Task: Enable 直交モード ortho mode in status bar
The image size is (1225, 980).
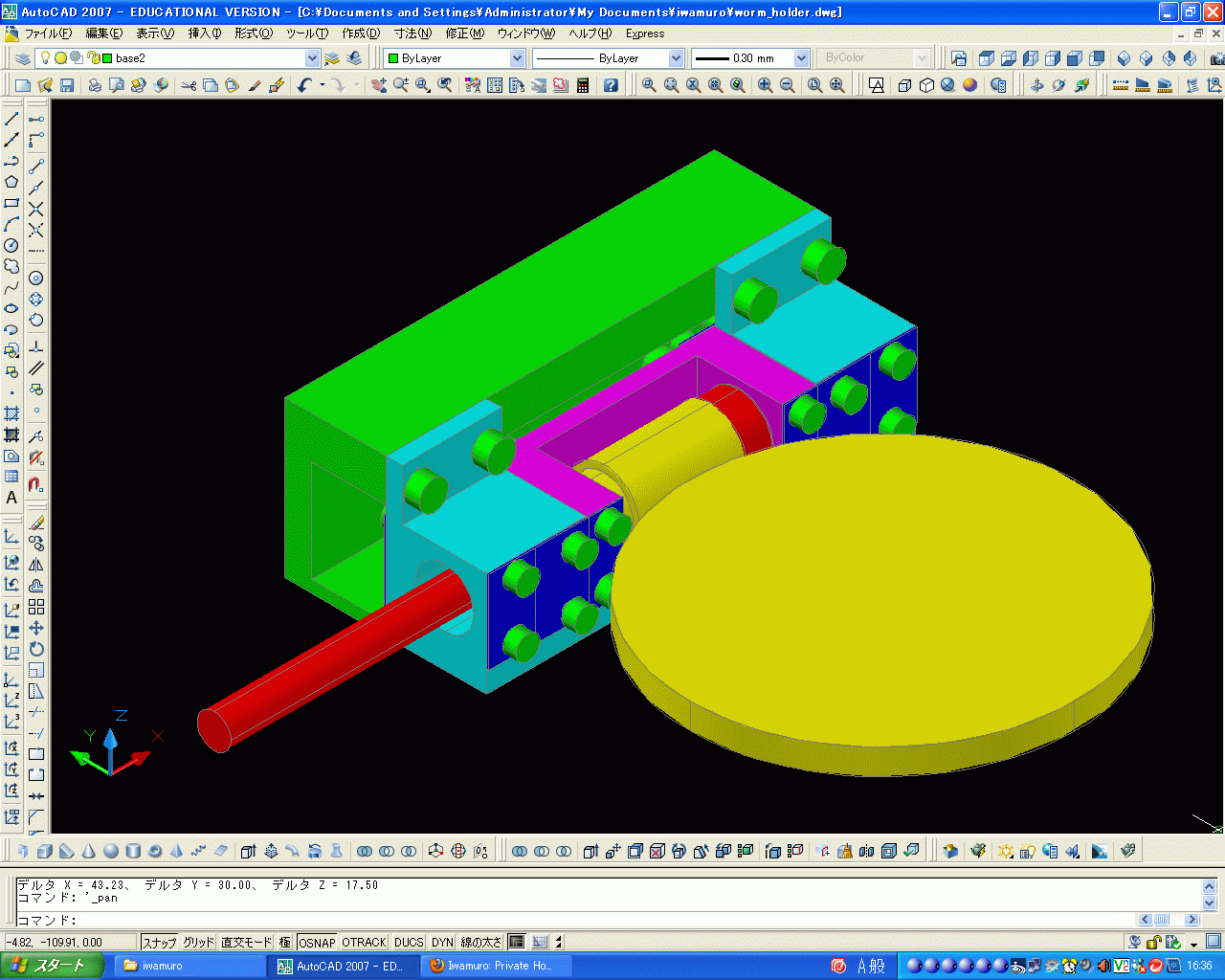Action: pos(246,943)
